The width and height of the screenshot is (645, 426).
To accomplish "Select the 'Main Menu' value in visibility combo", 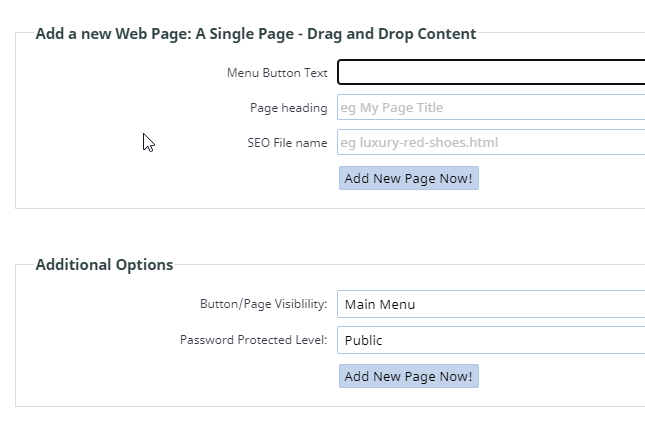I will coord(380,304).
